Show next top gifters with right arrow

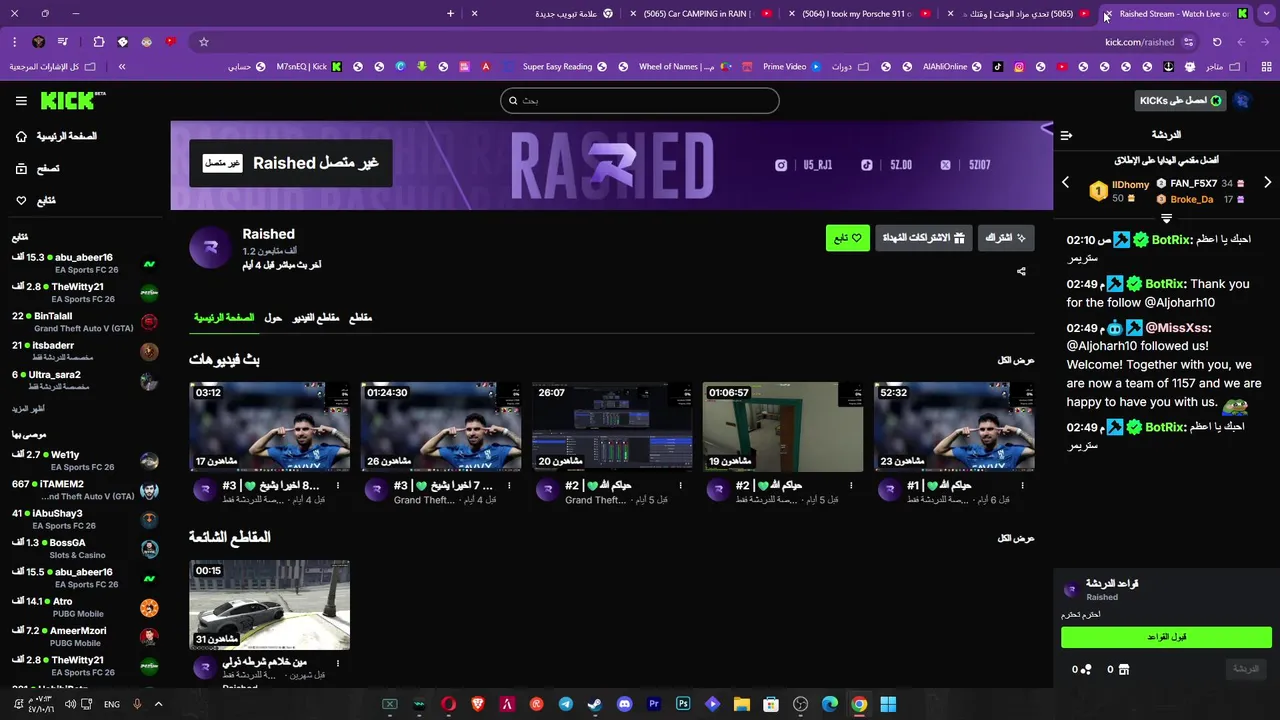(x=1267, y=183)
